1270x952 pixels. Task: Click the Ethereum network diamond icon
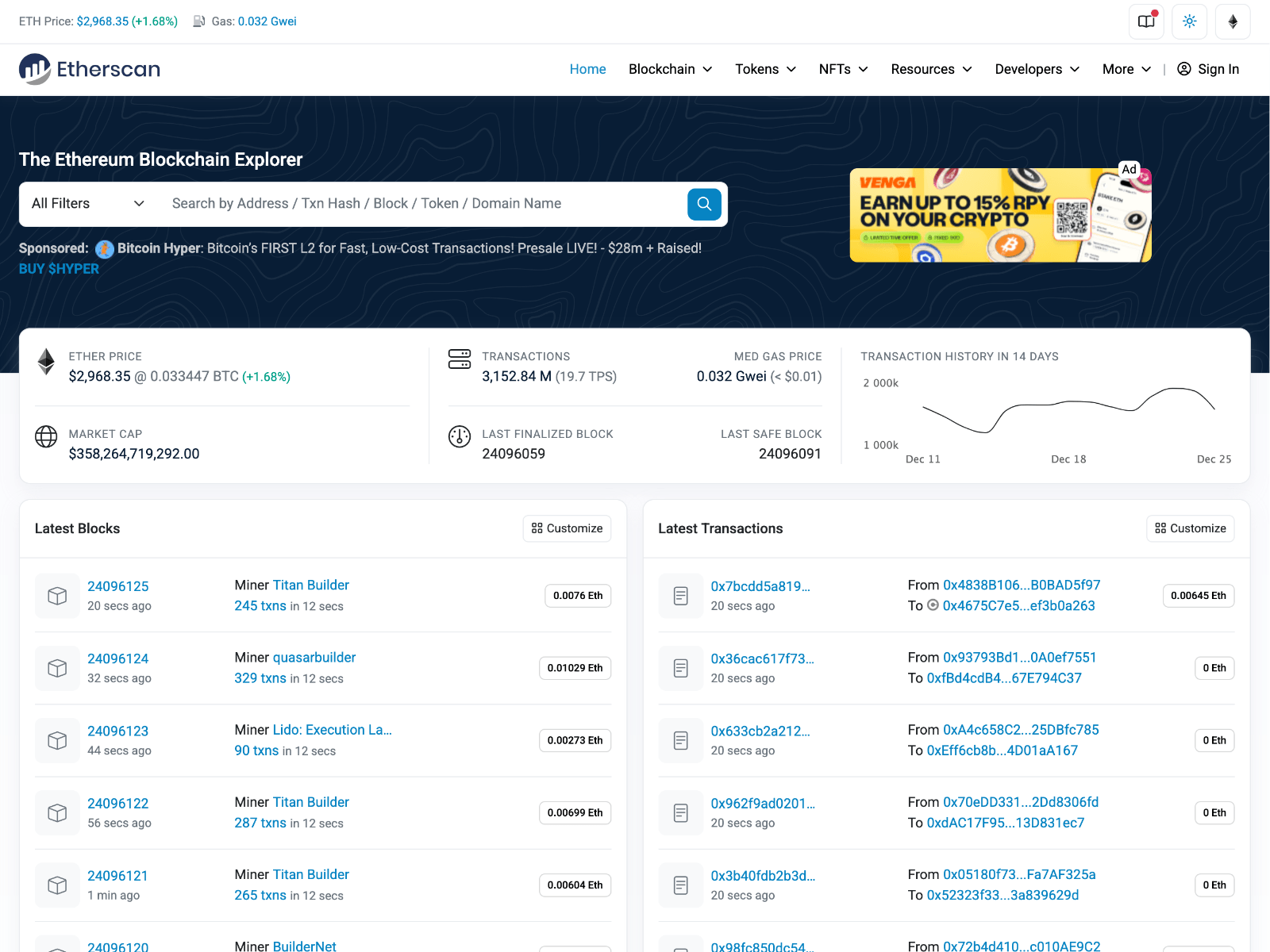click(x=1233, y=21)
